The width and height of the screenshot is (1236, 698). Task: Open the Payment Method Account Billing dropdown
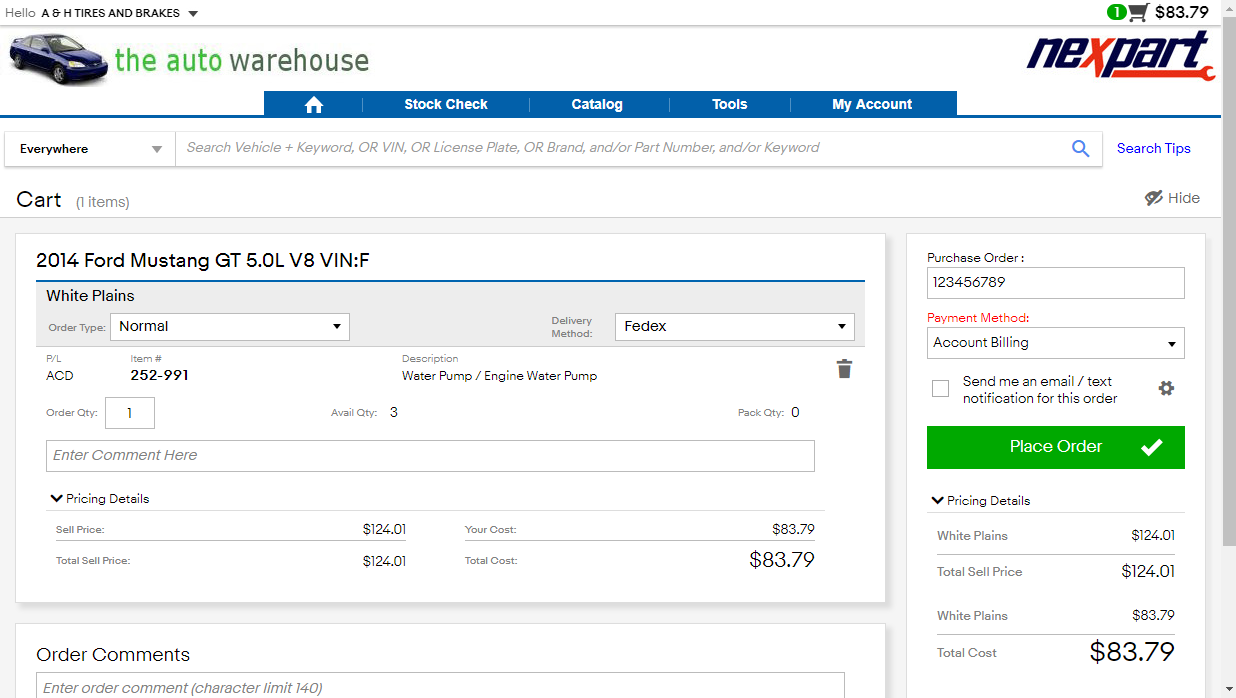coord(1055,343)
